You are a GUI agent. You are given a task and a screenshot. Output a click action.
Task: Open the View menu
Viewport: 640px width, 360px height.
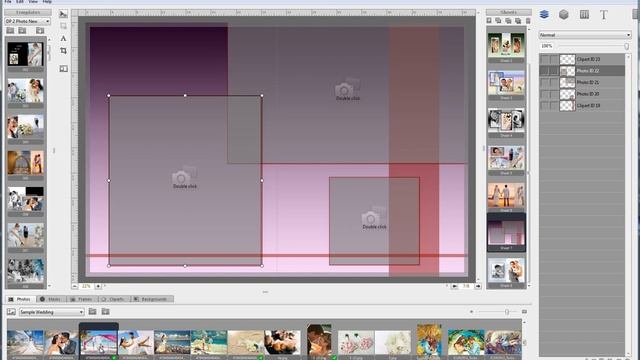33,2
